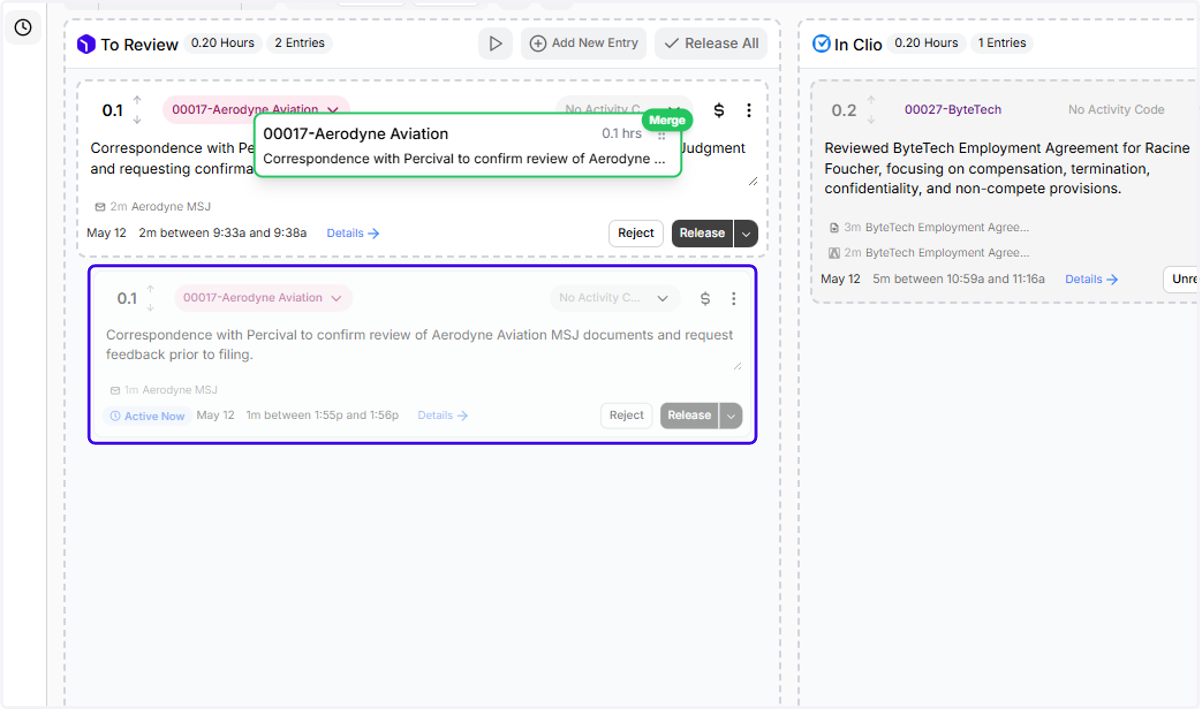Screen dimensions: 1200x709
Task: Click Release All button
Action: [711, 44]
